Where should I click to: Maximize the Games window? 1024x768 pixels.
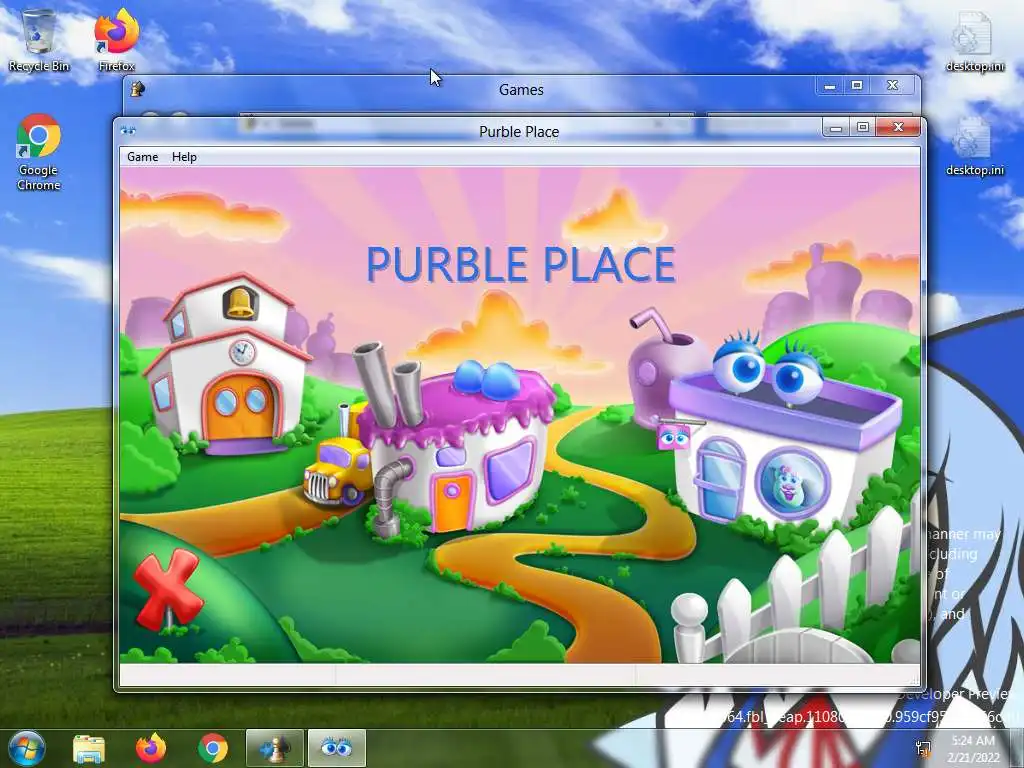tap(857, 86)
